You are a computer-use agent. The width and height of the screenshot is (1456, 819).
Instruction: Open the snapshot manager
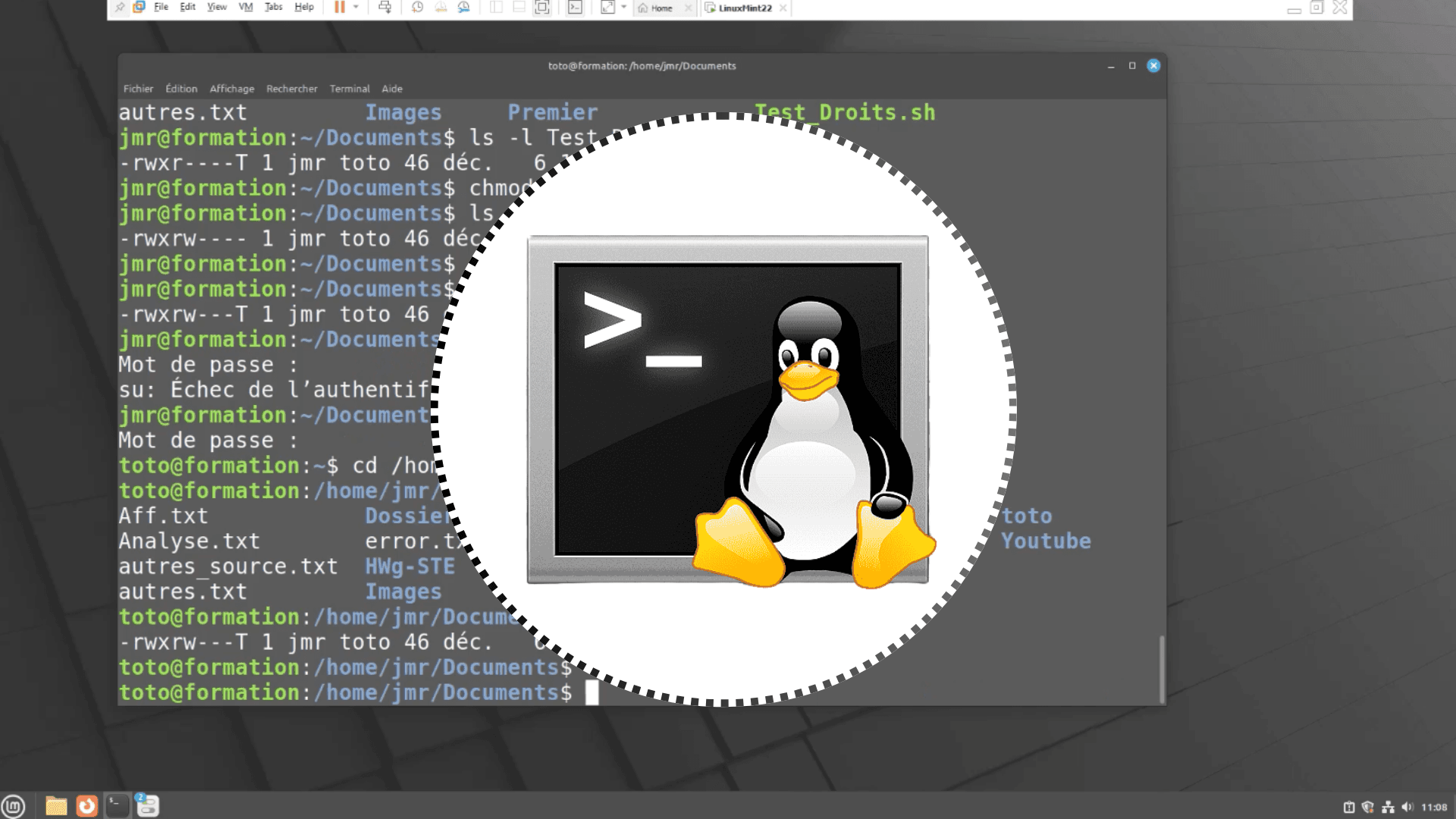click(466, 8)
